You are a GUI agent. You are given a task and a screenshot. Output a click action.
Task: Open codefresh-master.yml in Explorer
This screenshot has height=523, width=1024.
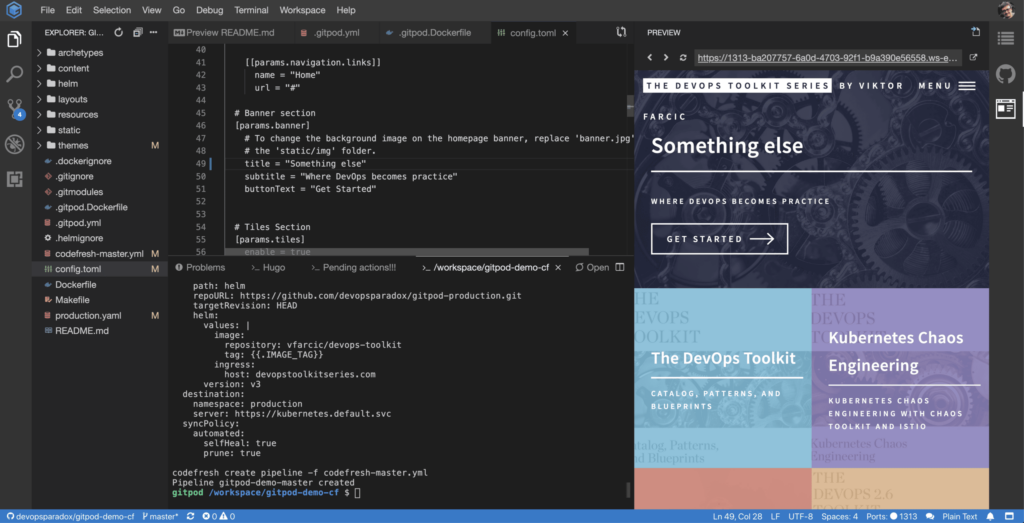pos(99,253)
